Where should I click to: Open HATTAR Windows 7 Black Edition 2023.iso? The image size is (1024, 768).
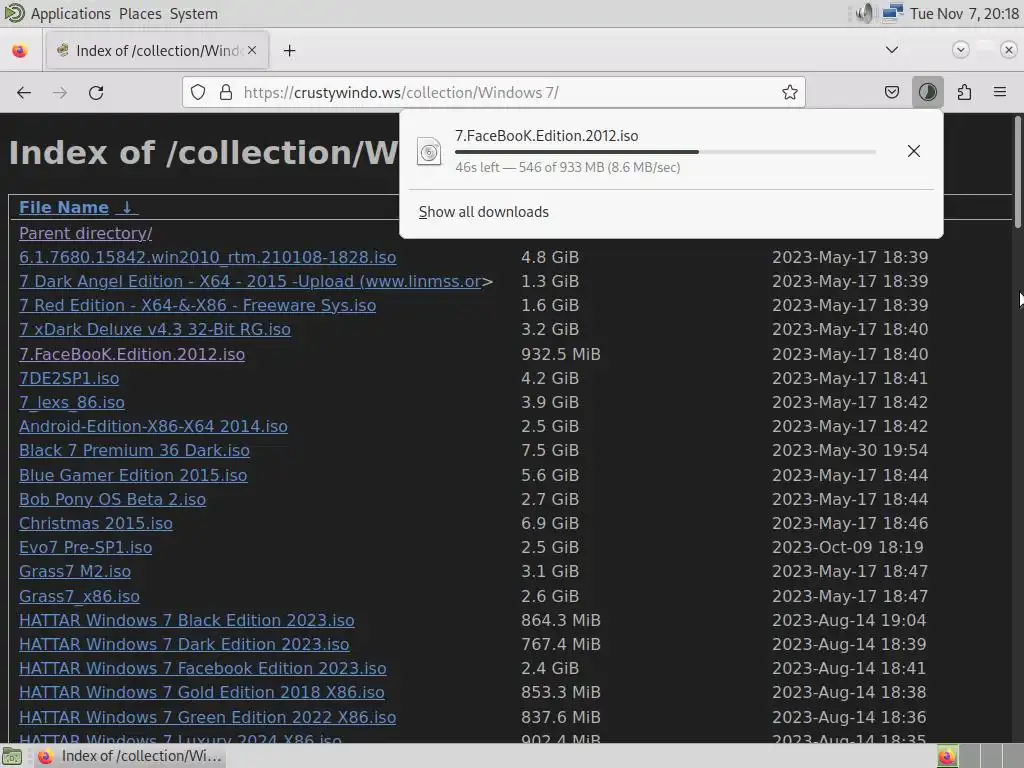(x=187, y=620)
